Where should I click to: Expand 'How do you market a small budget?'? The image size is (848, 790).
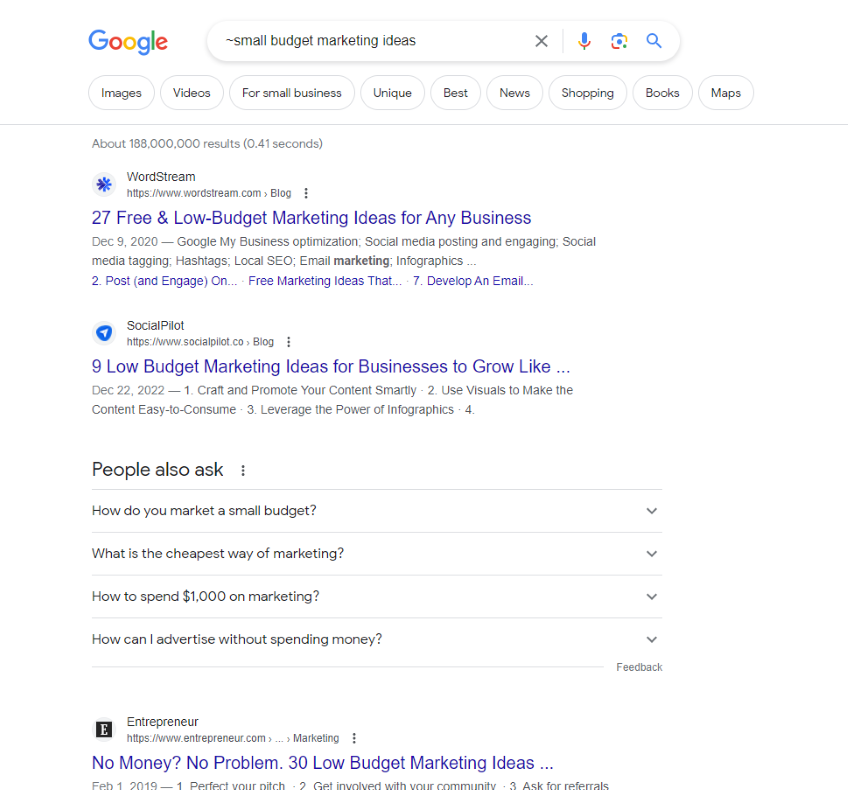click(377, 511)
